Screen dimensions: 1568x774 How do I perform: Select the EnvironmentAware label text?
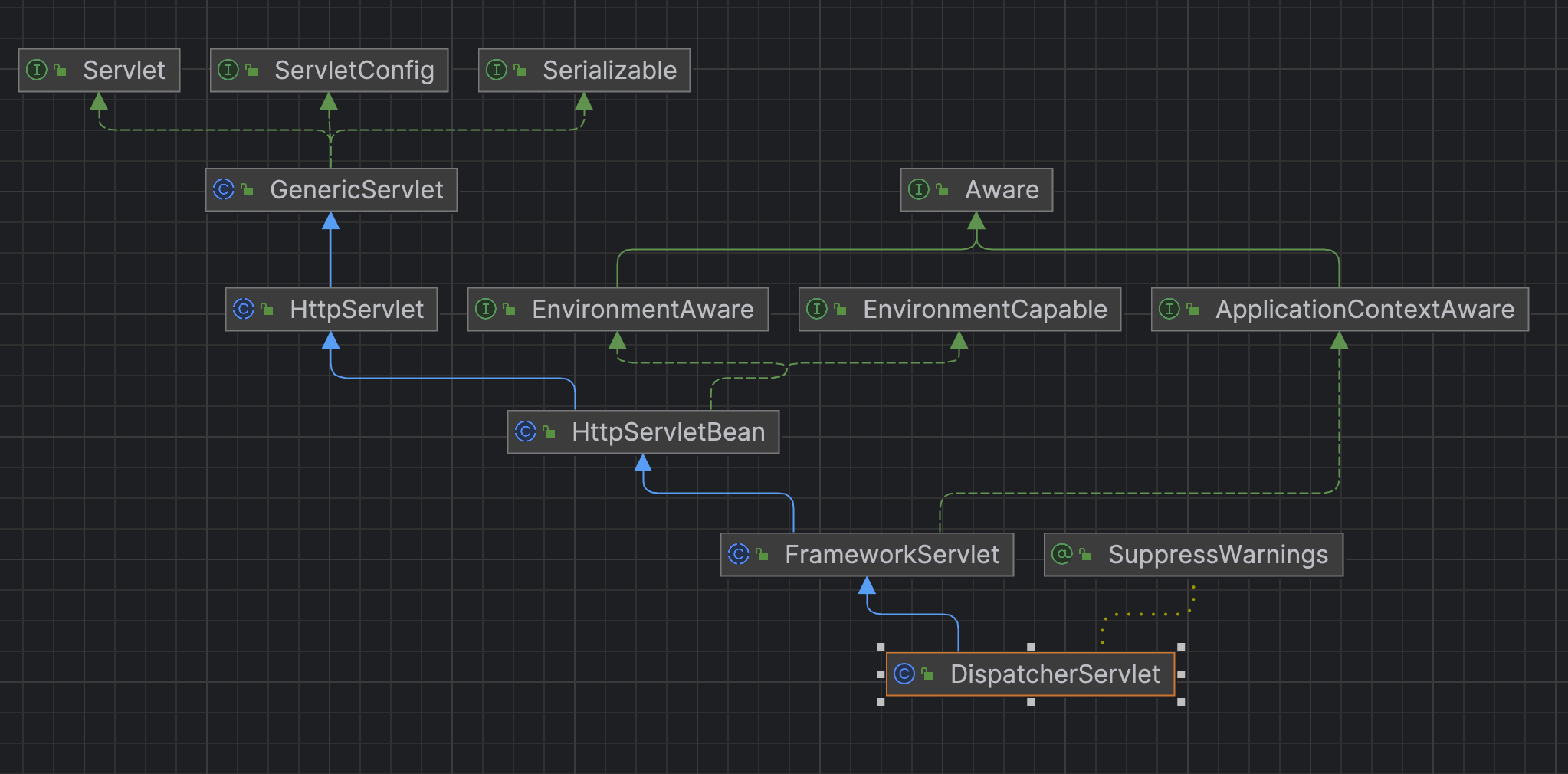[x=643, y=310]
